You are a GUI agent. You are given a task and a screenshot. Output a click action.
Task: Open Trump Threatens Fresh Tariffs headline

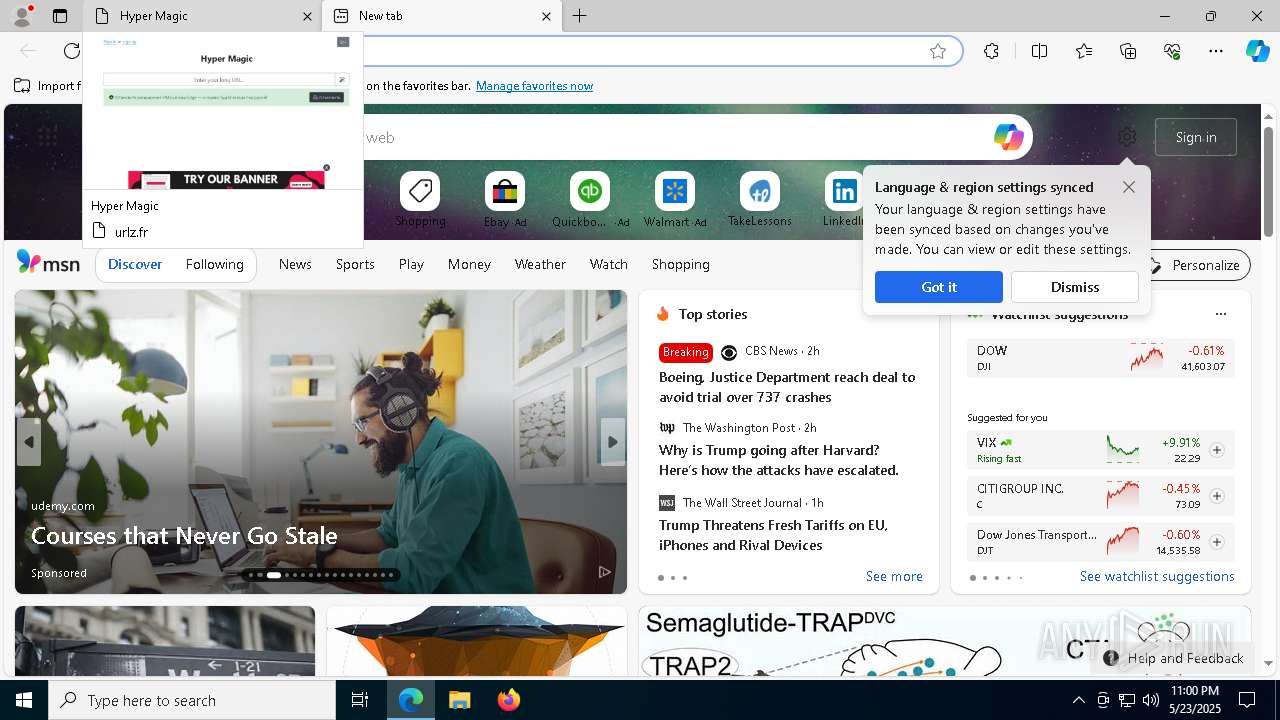[x=773, y=535]
